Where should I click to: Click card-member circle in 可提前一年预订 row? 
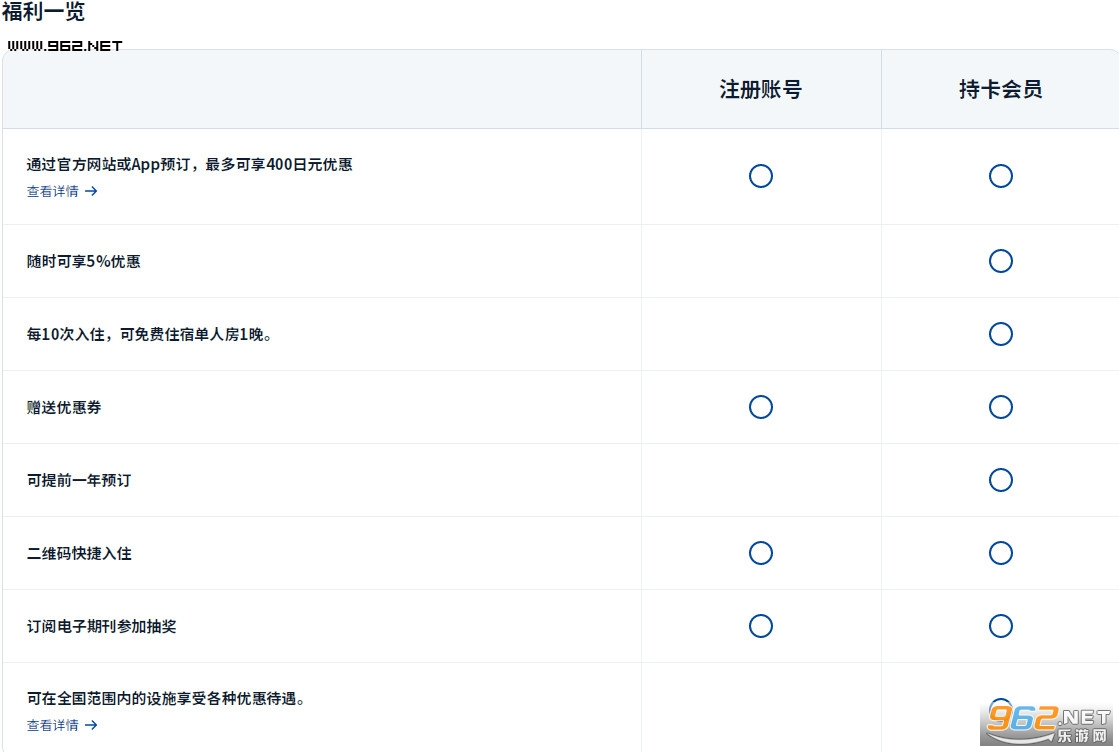coord(1001,480)
